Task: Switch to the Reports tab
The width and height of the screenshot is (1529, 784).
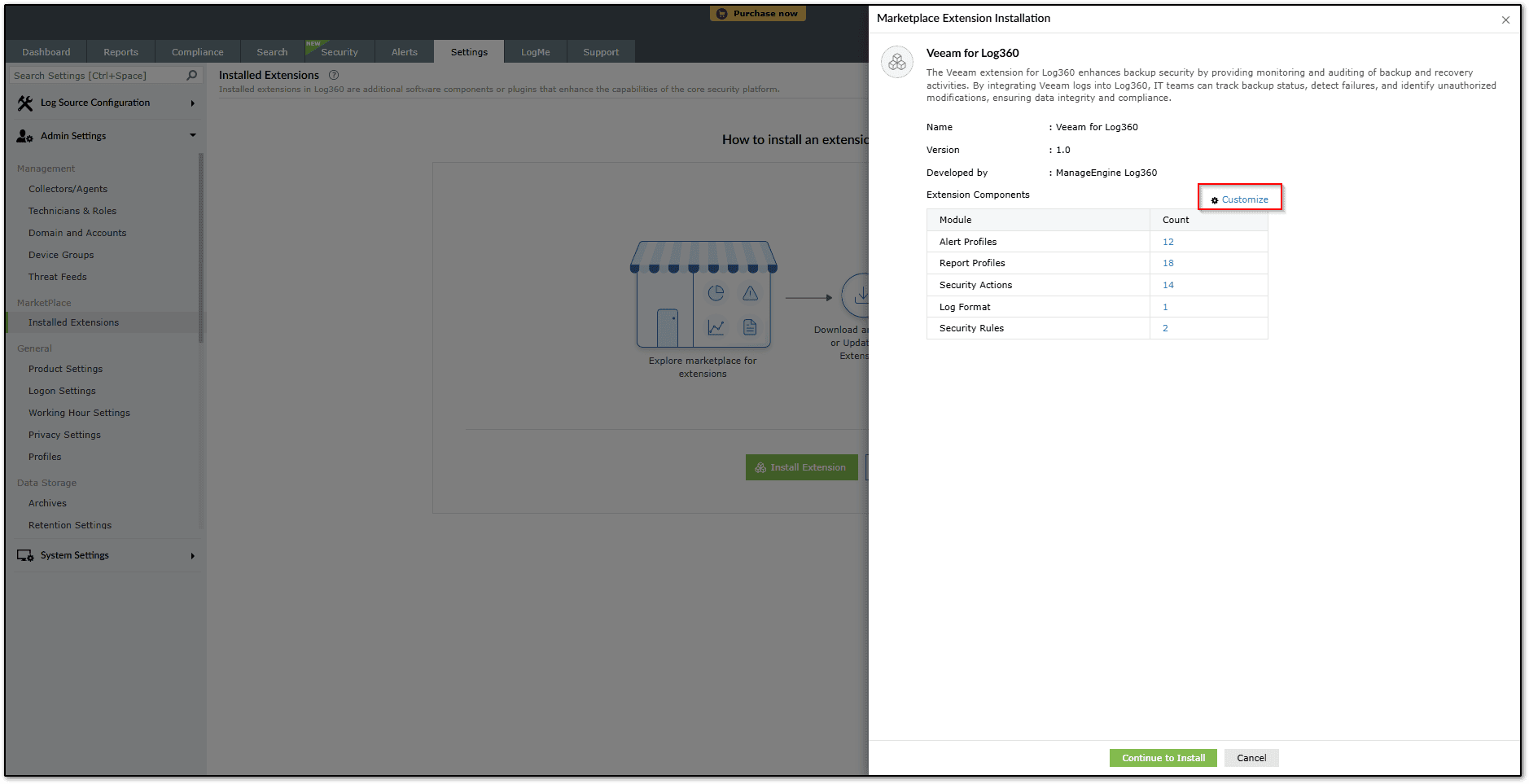Action: pos(120,52)
